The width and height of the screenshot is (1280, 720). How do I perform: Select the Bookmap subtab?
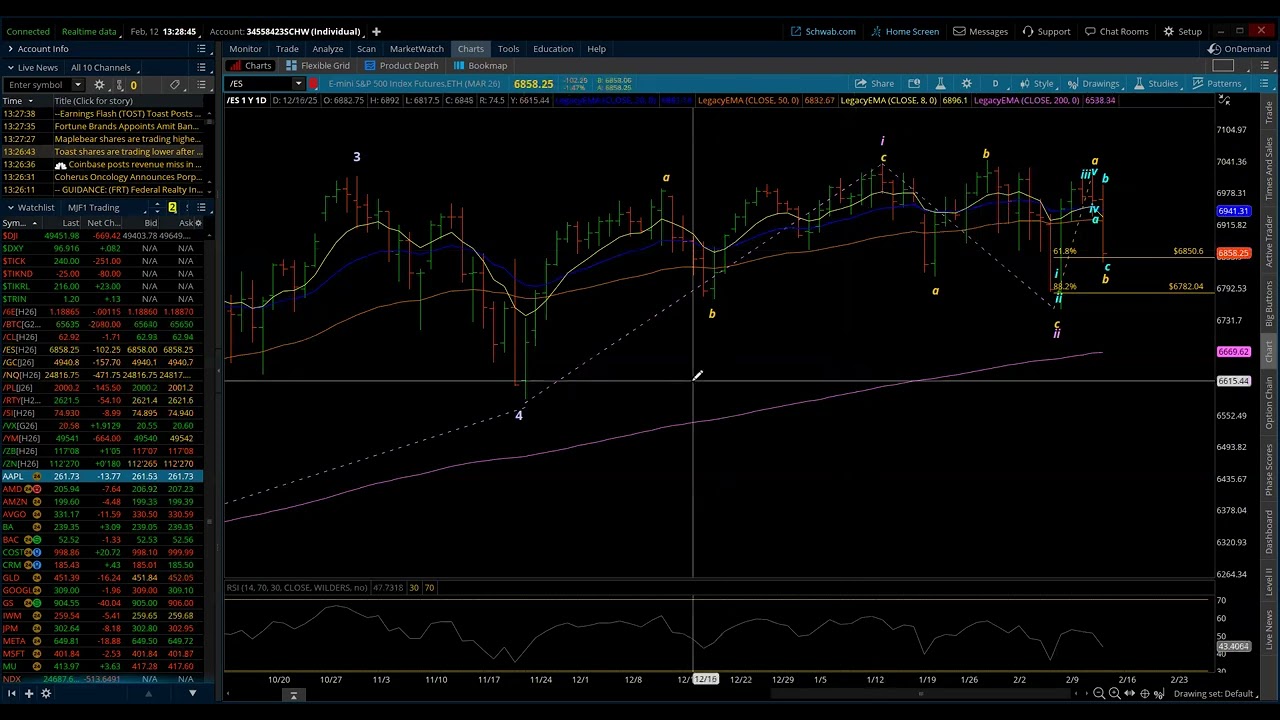point(480,66)
